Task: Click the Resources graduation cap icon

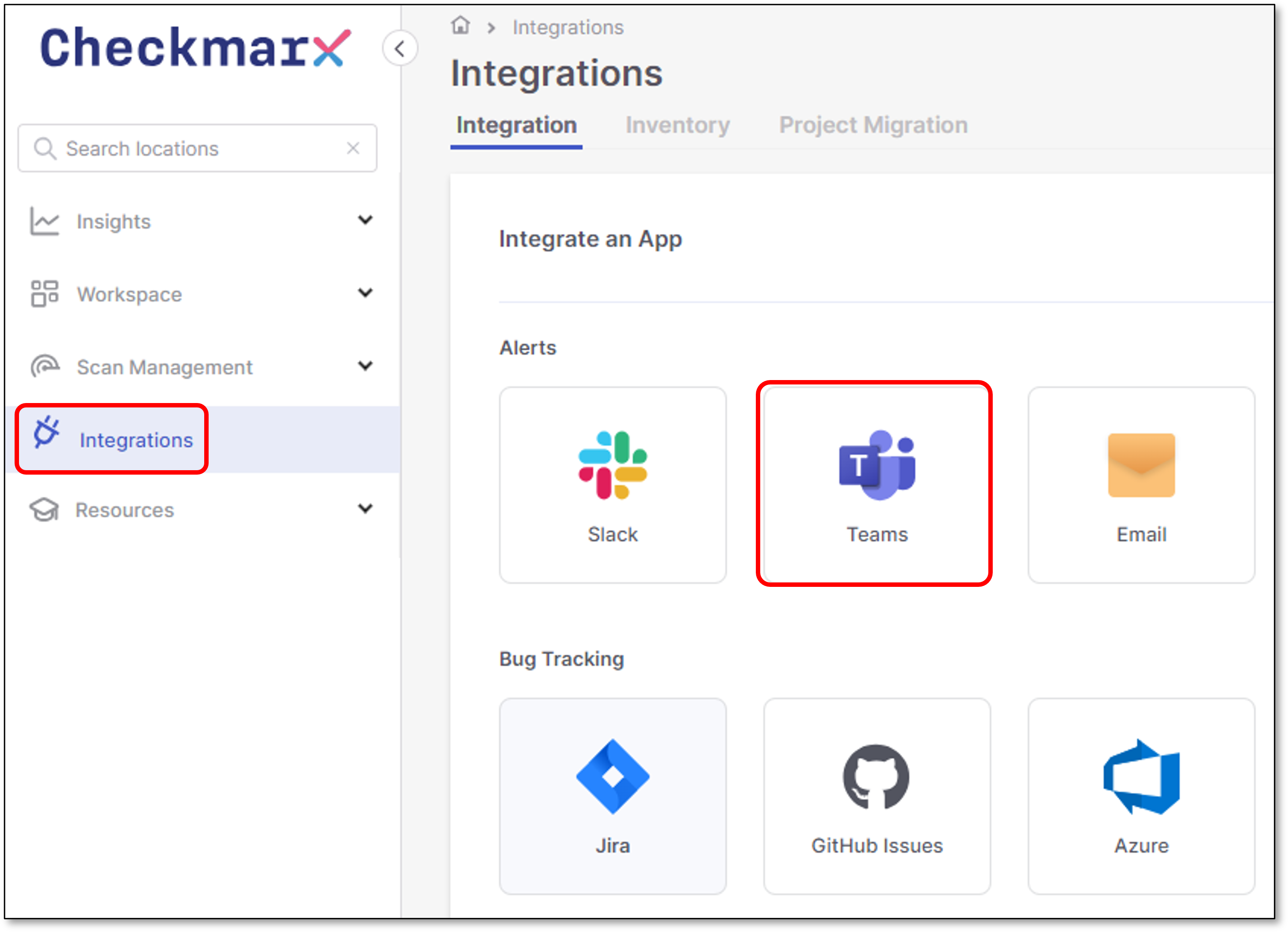Action: pyautogui.click(x=44, y=510)
